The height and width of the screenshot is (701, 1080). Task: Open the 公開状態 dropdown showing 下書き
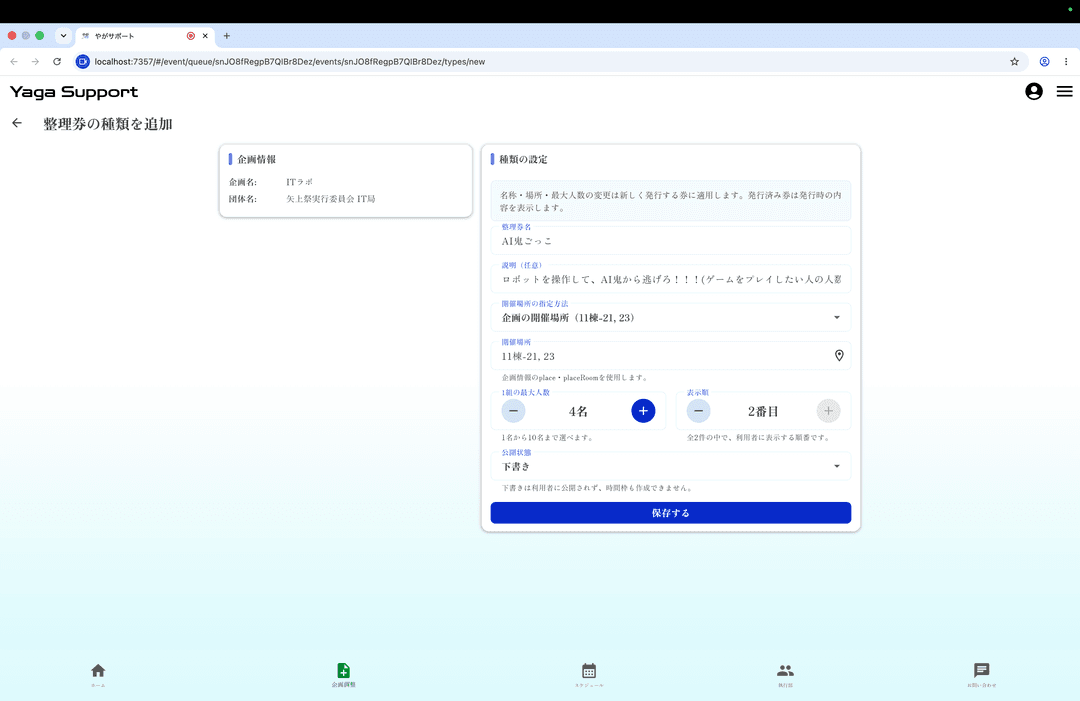tap(671, 466)
